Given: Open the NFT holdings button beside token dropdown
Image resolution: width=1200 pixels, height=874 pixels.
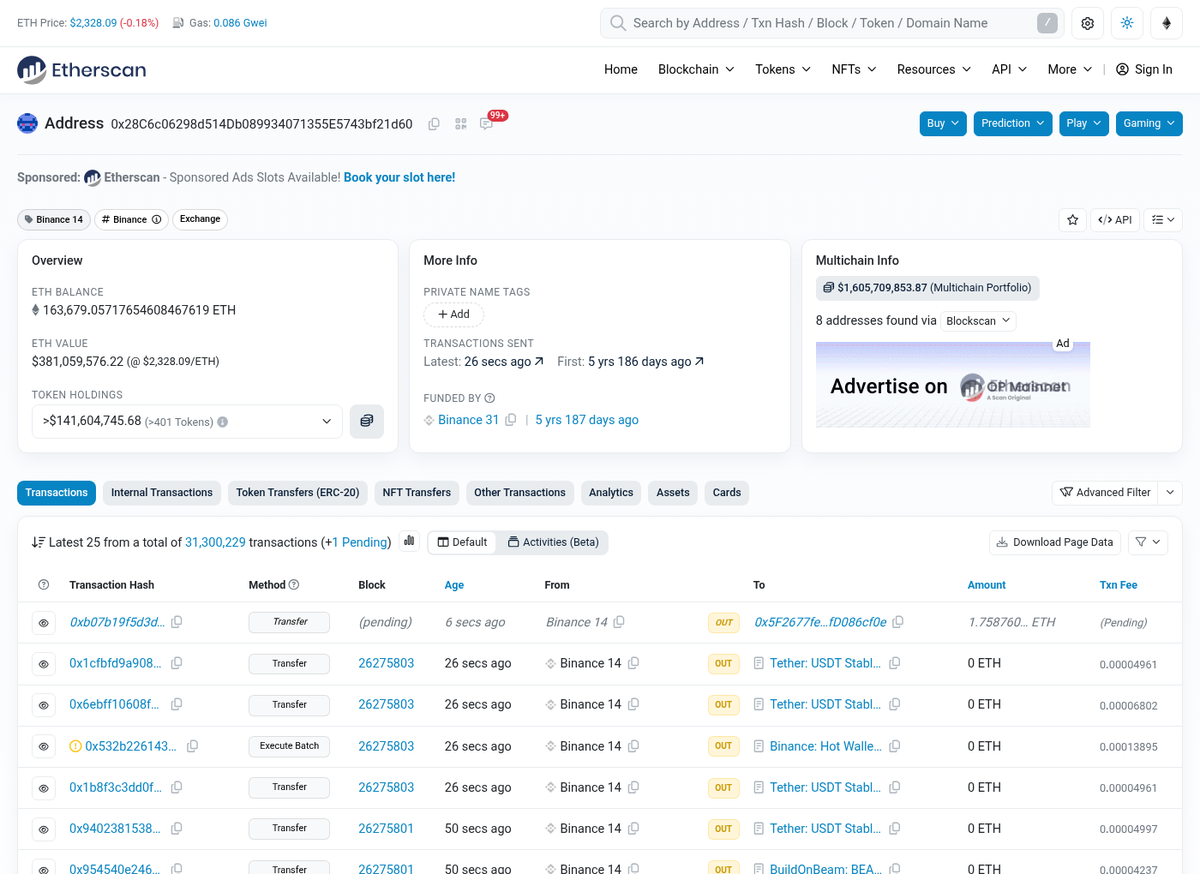Looking at the screenshot, I should coord(367,421).
